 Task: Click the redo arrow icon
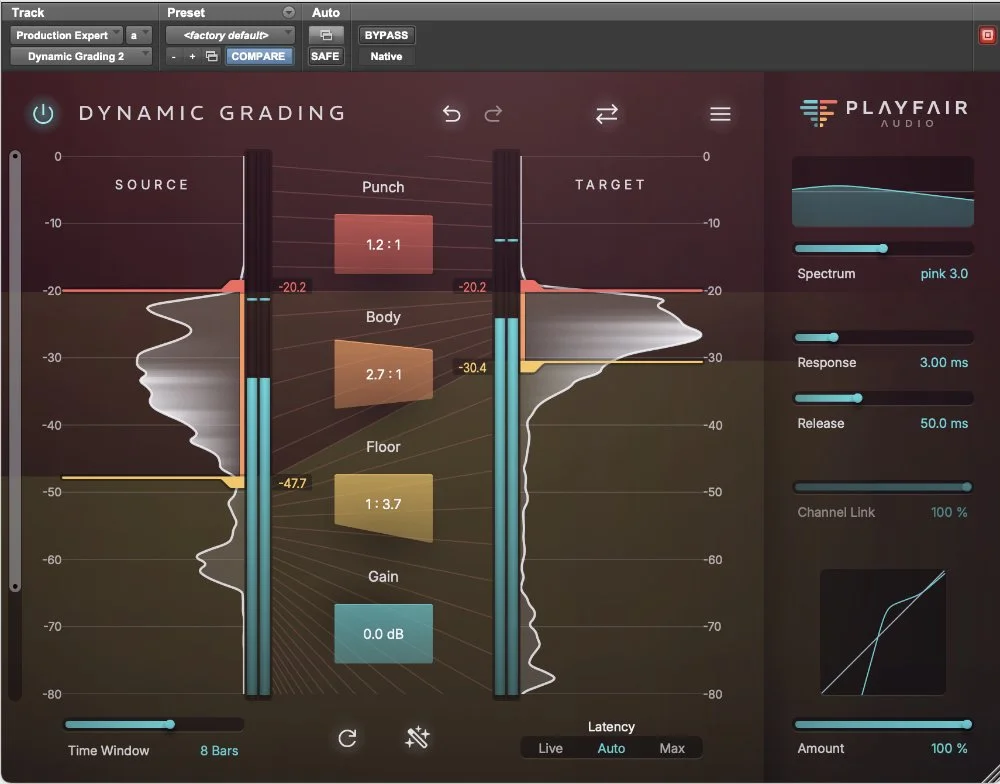tap(492, 114)
